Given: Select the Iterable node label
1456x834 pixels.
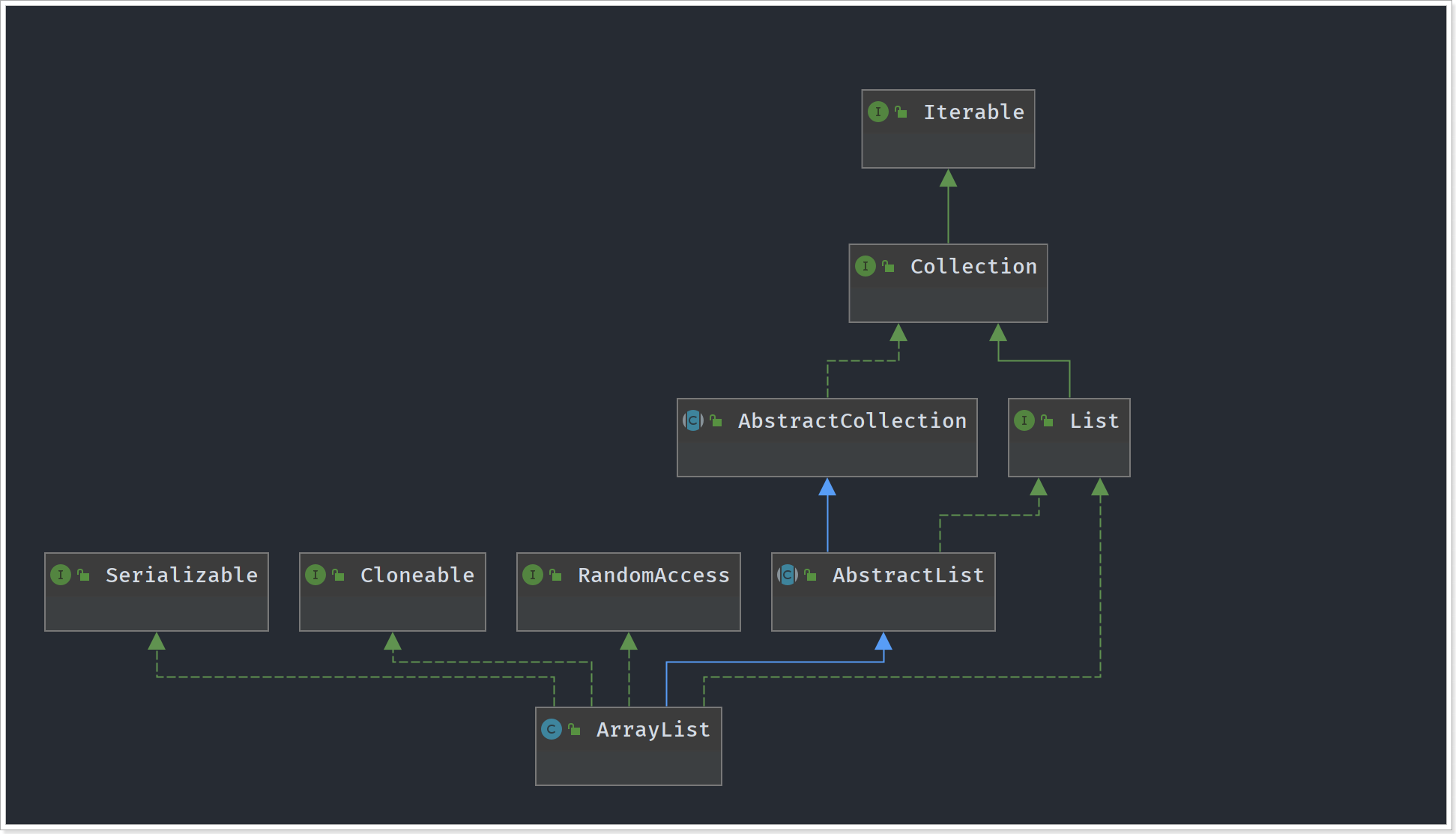Looking at the screenshot, I should [x=973, y=112].
